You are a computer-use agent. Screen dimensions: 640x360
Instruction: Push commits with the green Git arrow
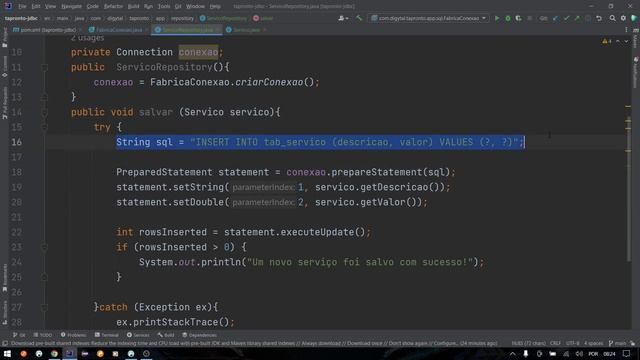coord(577,18)
